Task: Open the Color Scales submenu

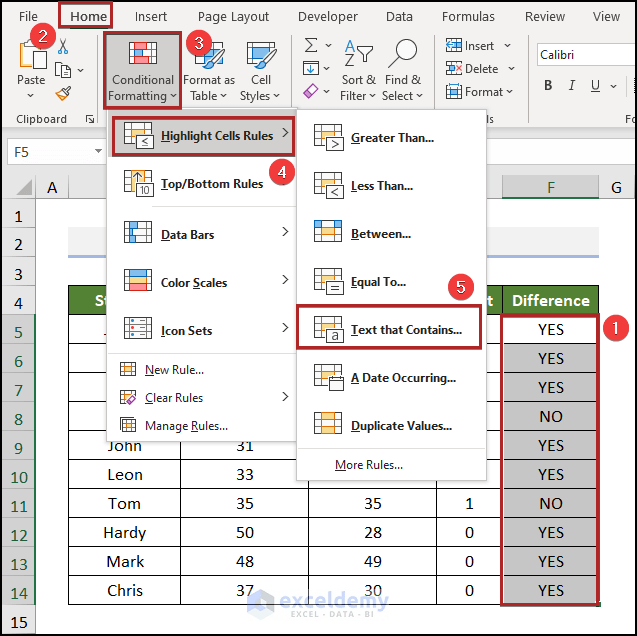Action: [x=202, y=282]
